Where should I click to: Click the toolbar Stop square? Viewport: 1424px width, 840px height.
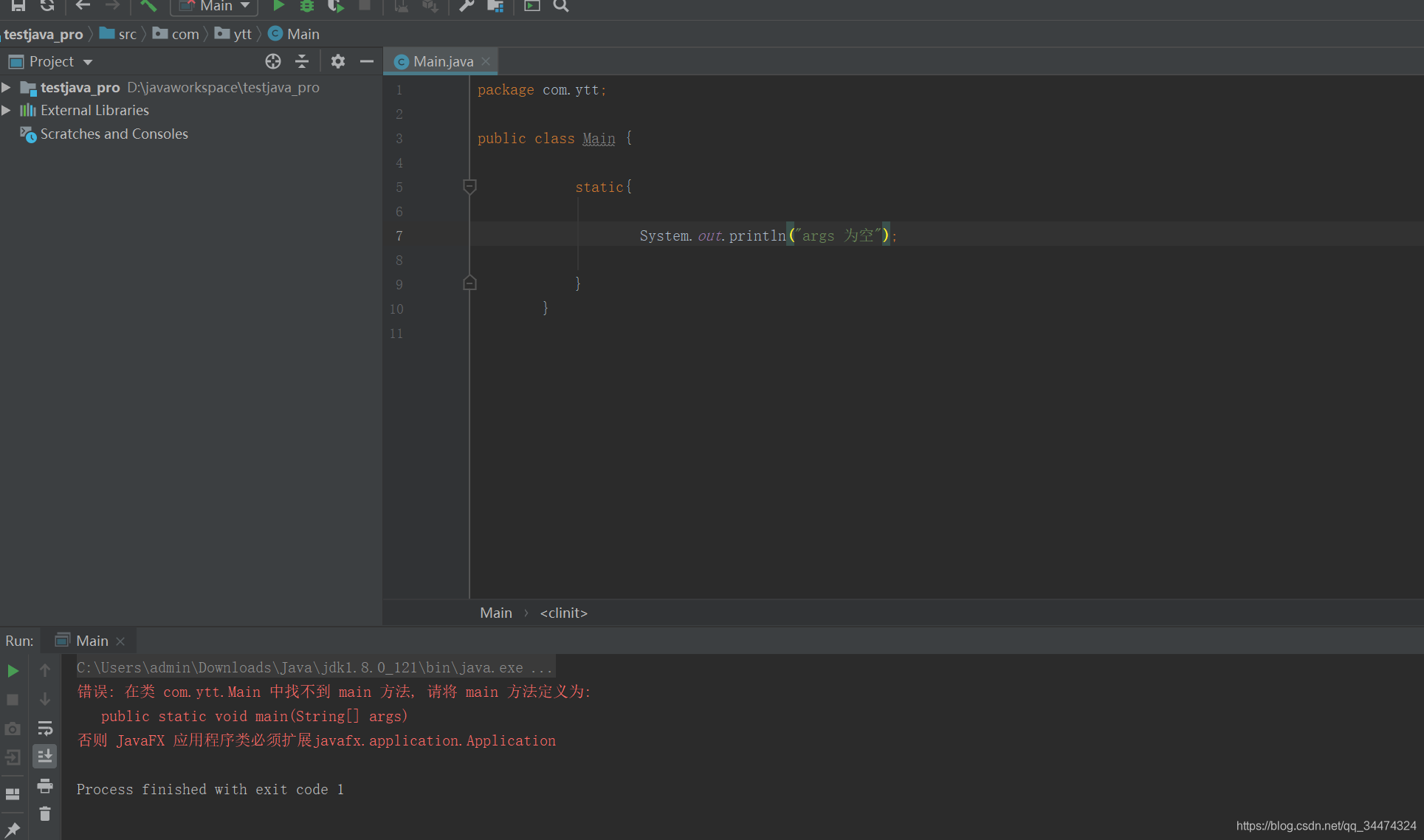[x=365, y=5]
